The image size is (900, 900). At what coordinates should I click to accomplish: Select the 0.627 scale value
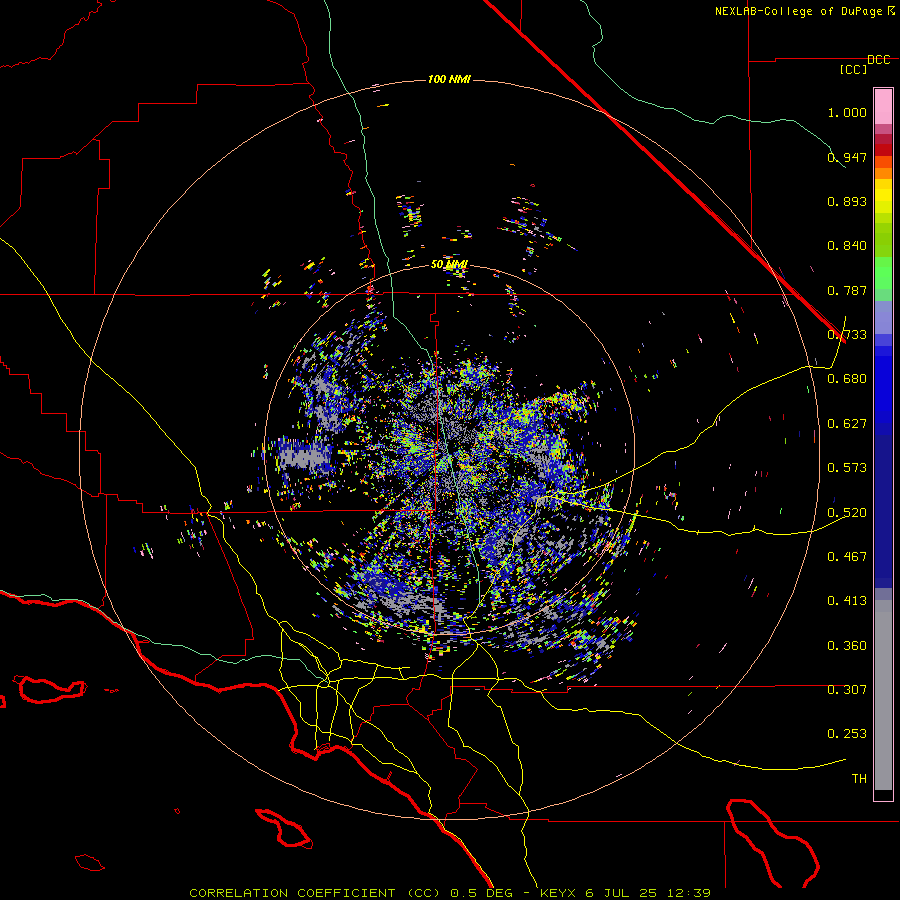(x=847, y=424)
